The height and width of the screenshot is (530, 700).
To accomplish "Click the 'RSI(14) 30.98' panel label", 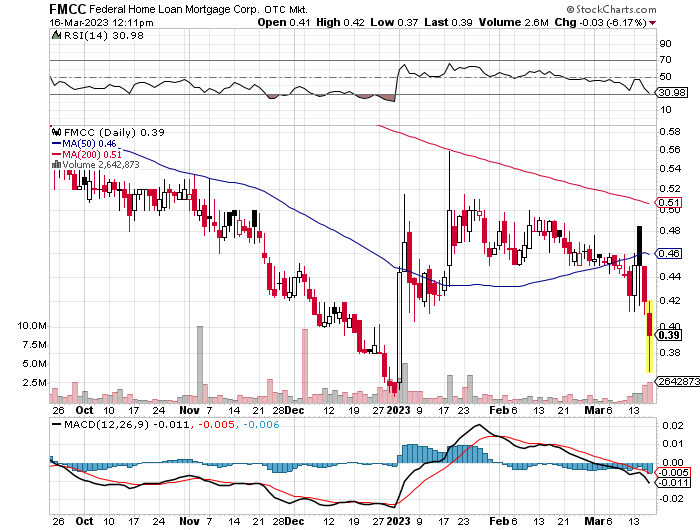I will point(104,35).
